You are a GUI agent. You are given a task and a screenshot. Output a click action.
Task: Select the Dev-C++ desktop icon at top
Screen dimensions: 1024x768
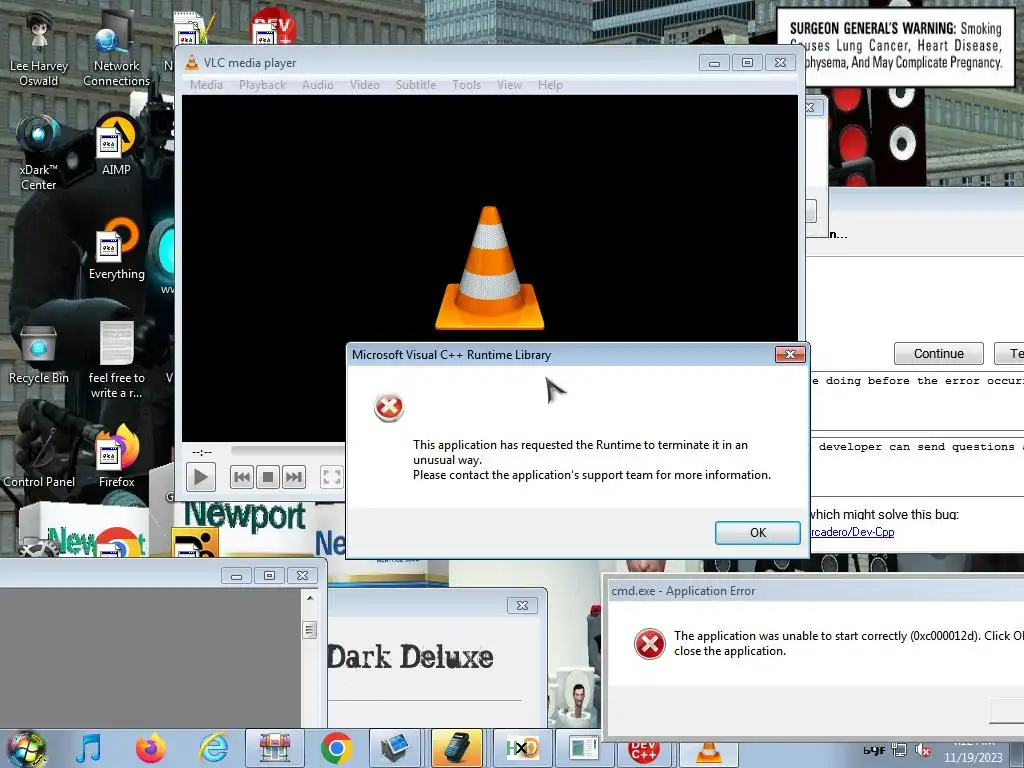(x=273, y=27)
